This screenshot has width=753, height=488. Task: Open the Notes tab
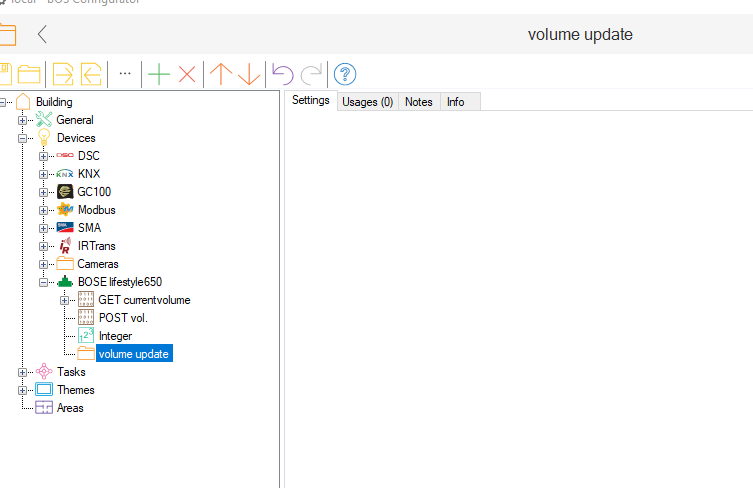[x=419, y=102]
